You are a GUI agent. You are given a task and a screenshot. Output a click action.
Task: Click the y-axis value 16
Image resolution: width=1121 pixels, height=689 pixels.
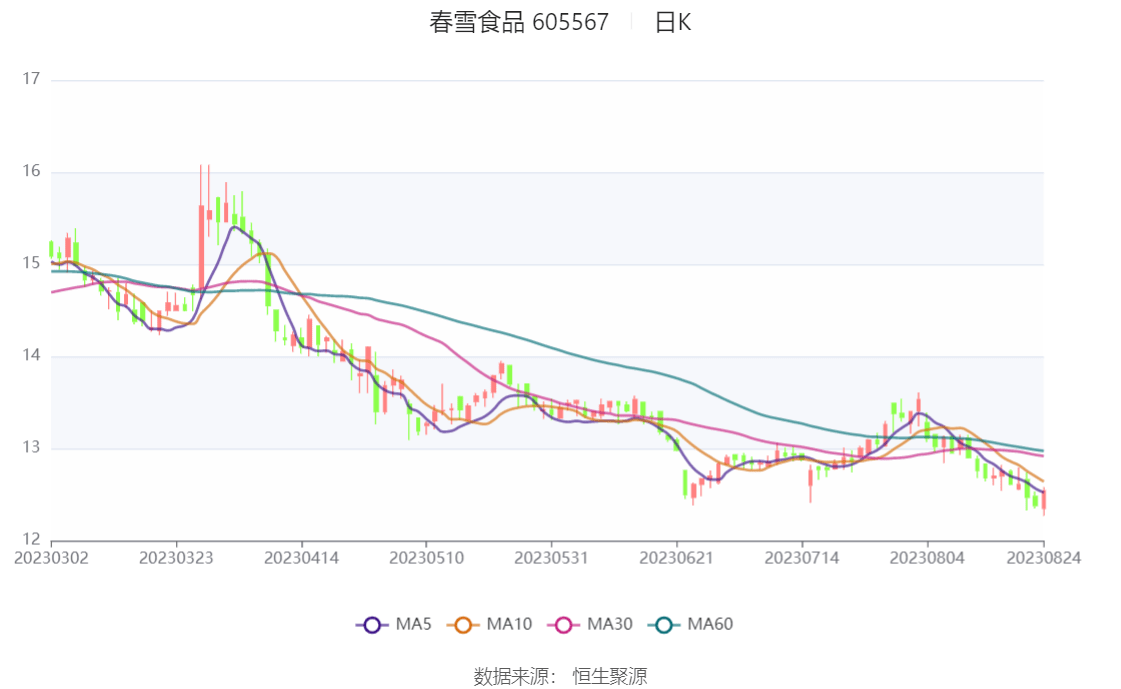31,171
